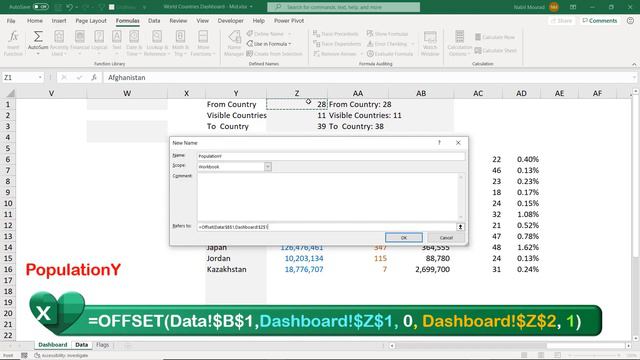This screenshot has width=640, height=360.
Task: Open the Name Manager
Action: (x=234, y=43)
